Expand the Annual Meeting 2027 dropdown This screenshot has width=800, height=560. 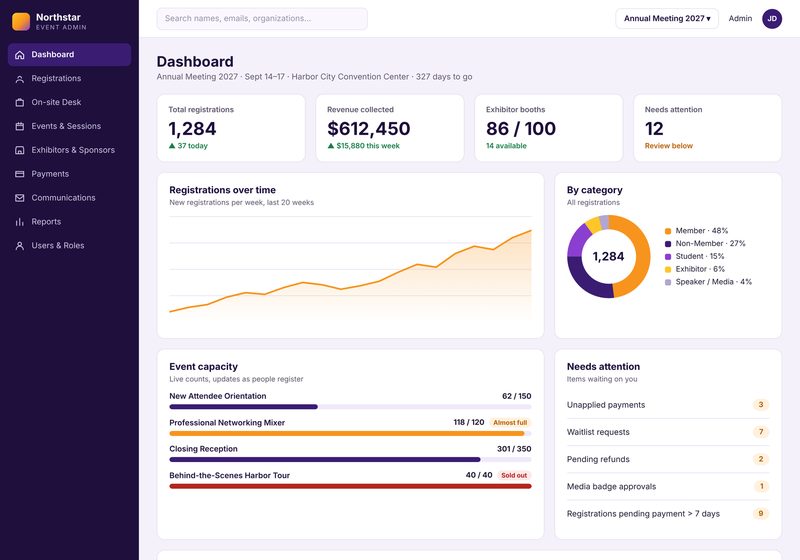pos(667,18)
